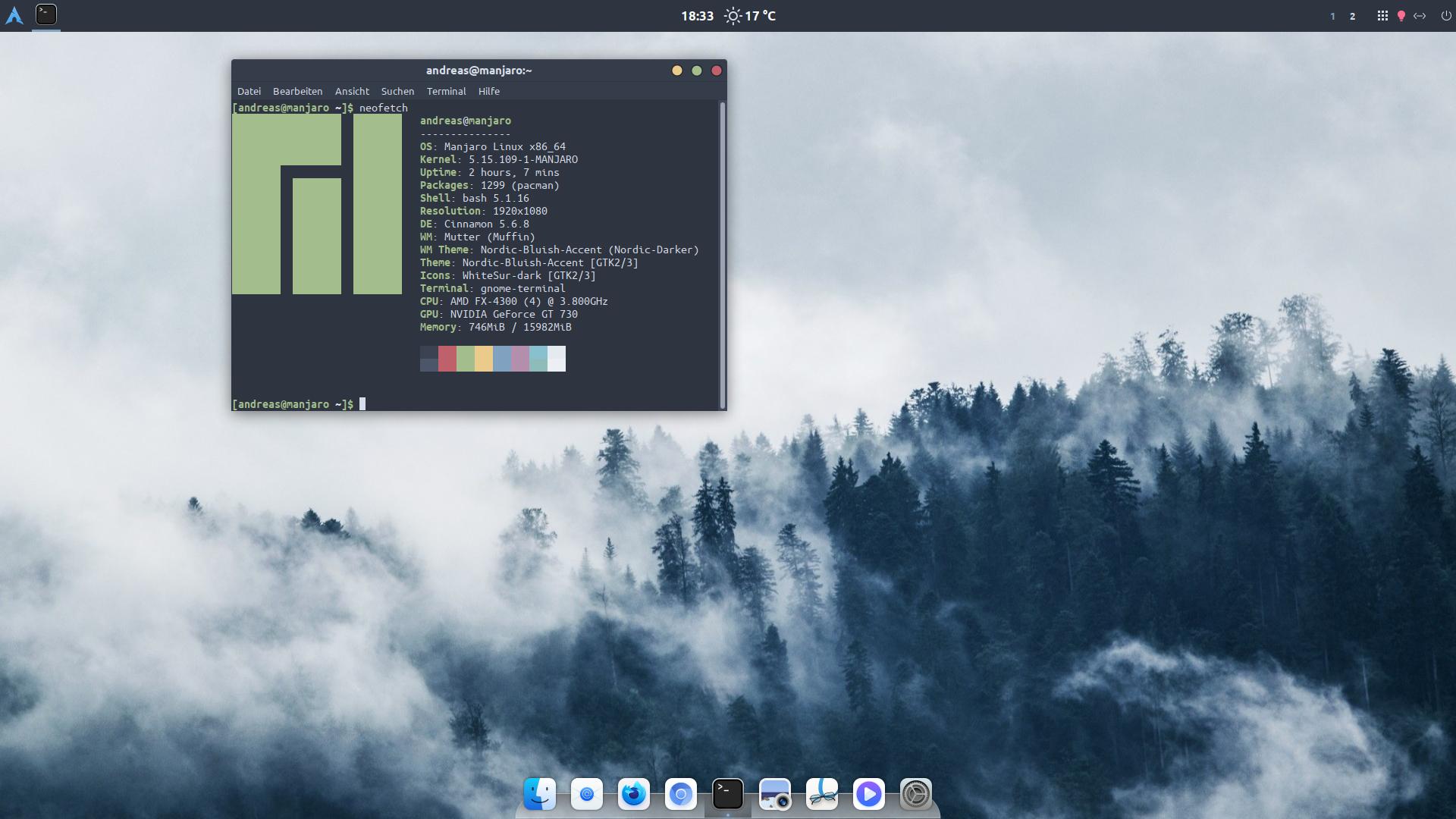Click the application grid icon in panel
Screen dimensions: 1456x819
[1382, 16]
